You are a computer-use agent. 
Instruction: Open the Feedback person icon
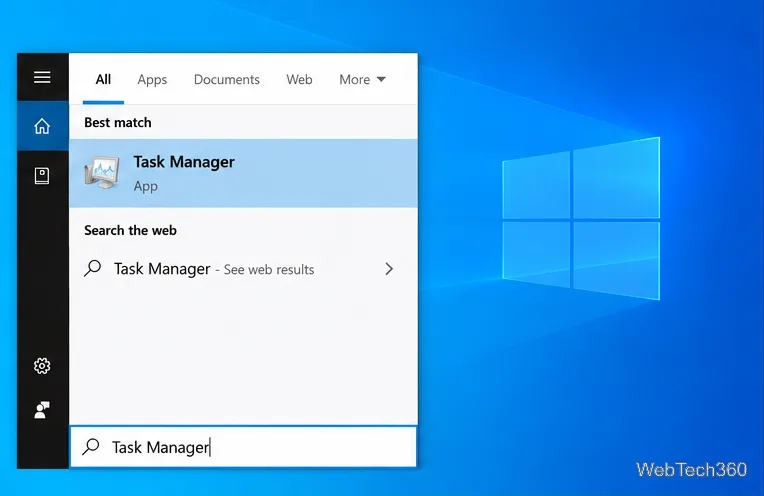pyautogui.click(x=42, y=410)
